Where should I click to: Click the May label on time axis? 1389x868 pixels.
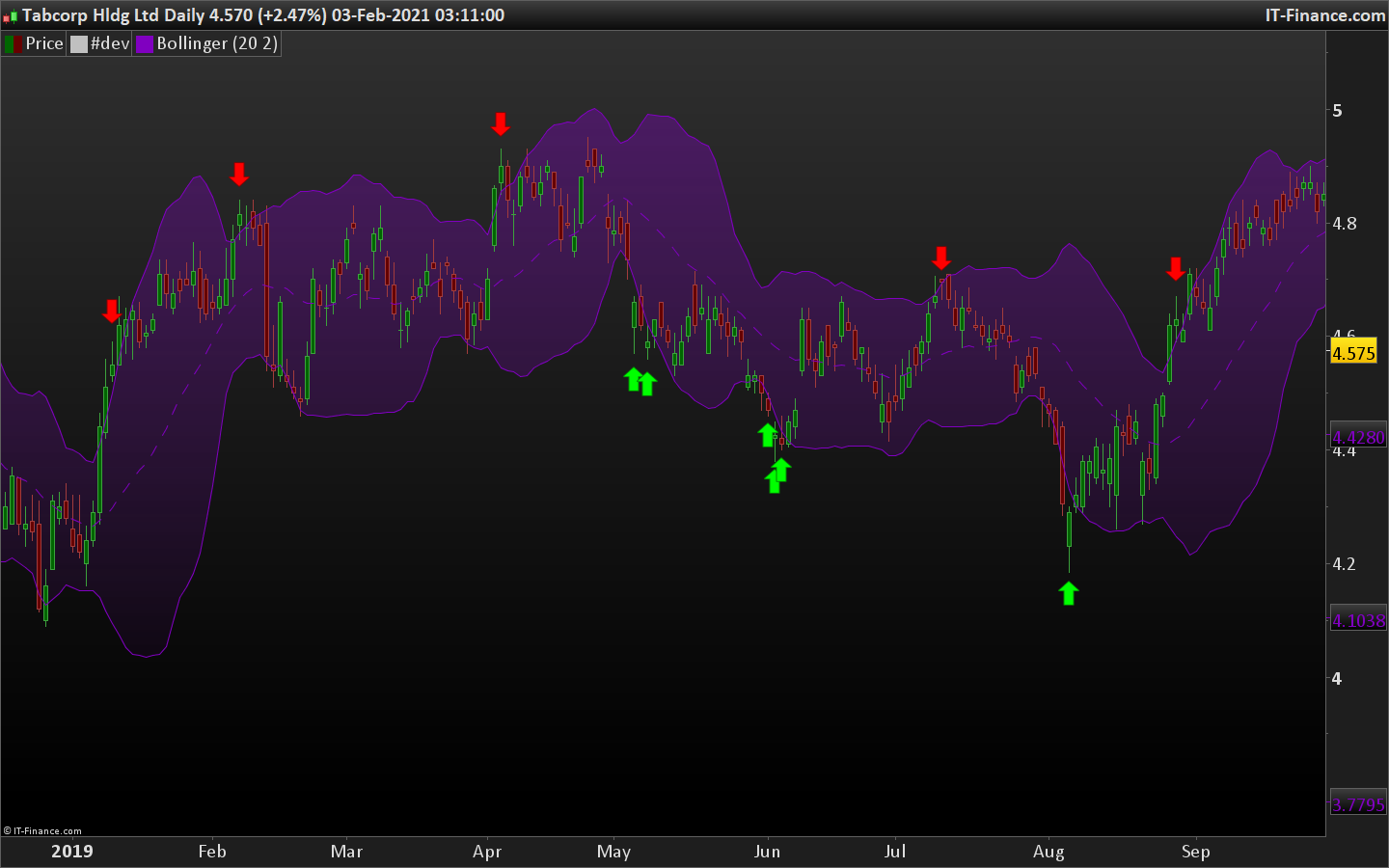[x=613, y=852]
